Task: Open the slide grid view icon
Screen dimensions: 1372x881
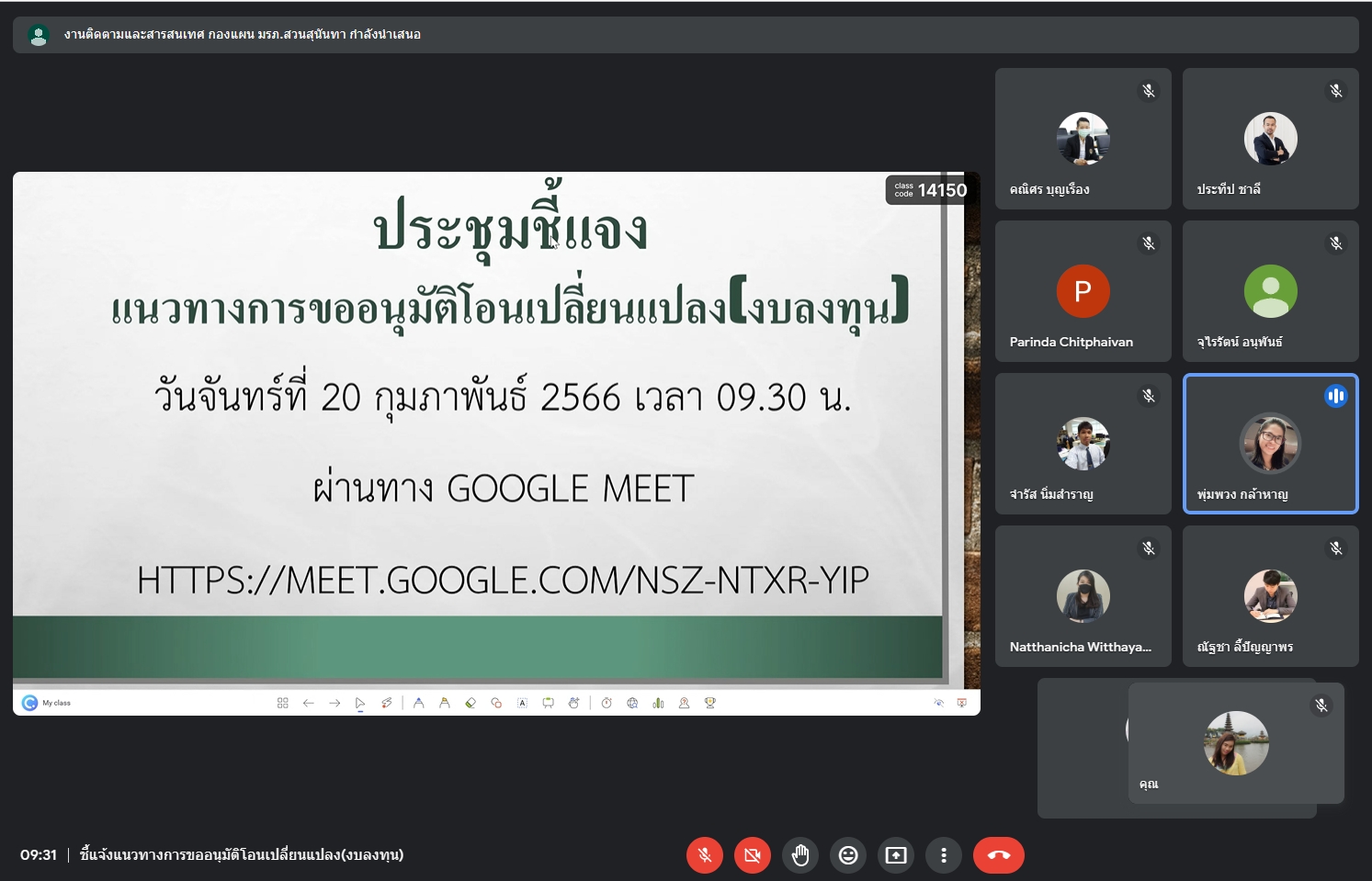Action: pos(282,703)
